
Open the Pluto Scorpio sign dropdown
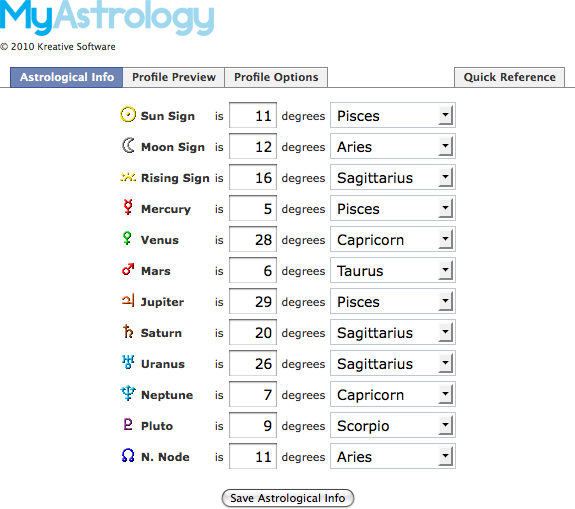point(393,425)
